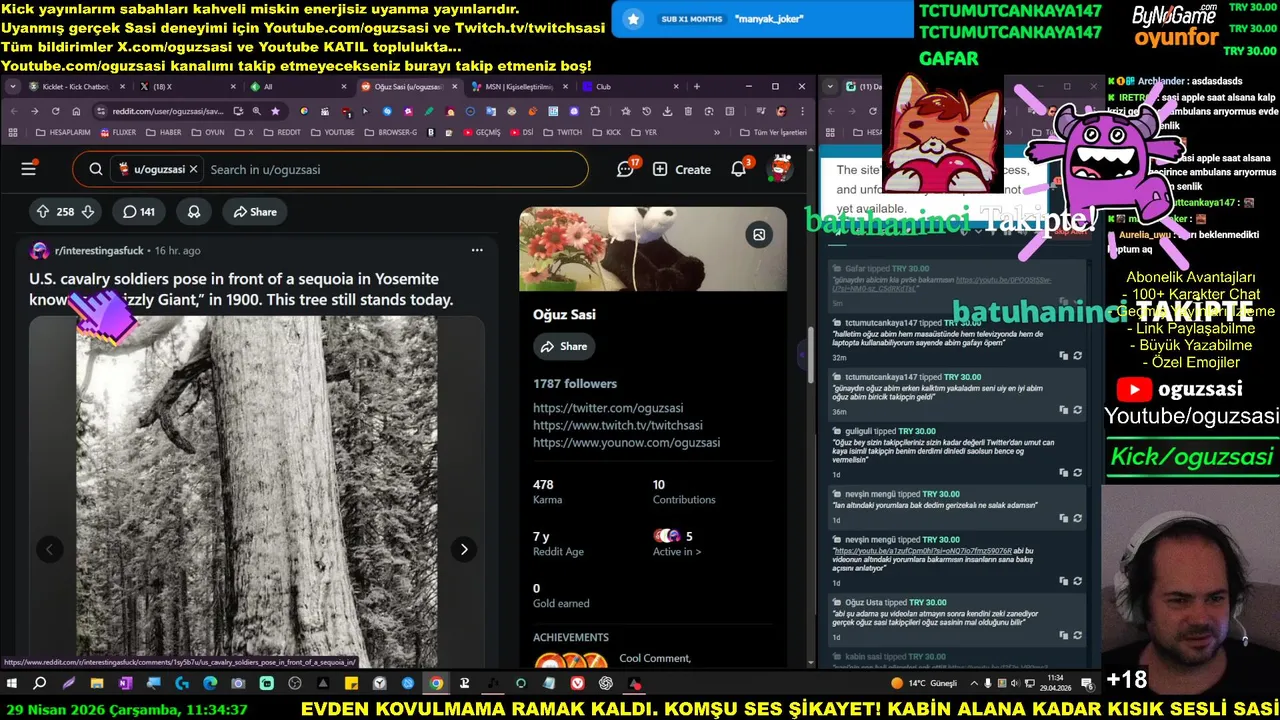Viewport: 1280px width, 720px height.
Task: Open Reddit chat icon with 17 badge
Action: tap(626, 169)
